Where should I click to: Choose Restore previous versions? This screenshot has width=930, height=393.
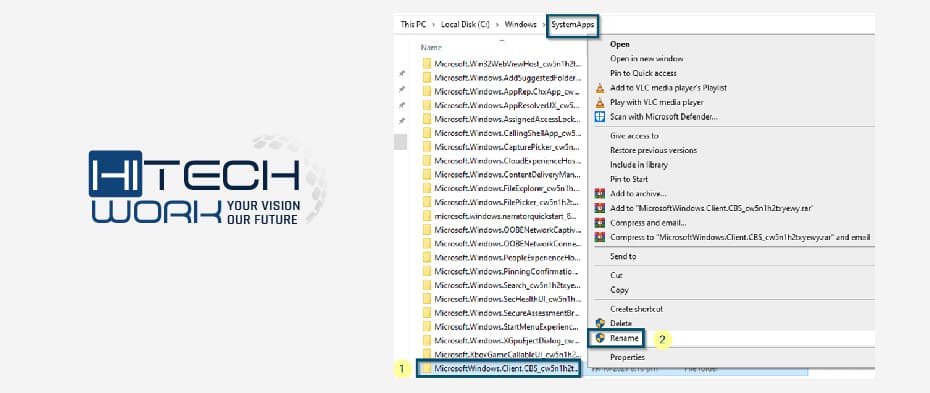point(653,151)
